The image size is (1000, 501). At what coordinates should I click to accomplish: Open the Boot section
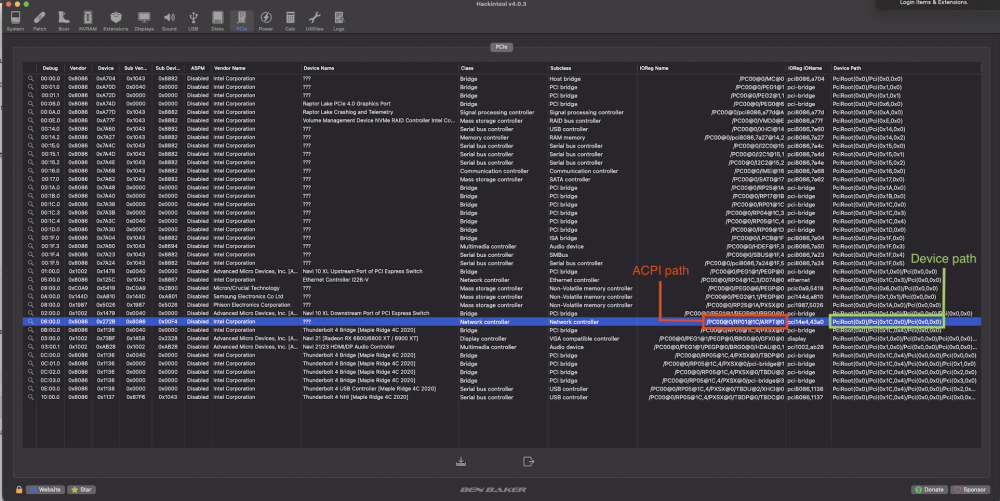point(64,20)
